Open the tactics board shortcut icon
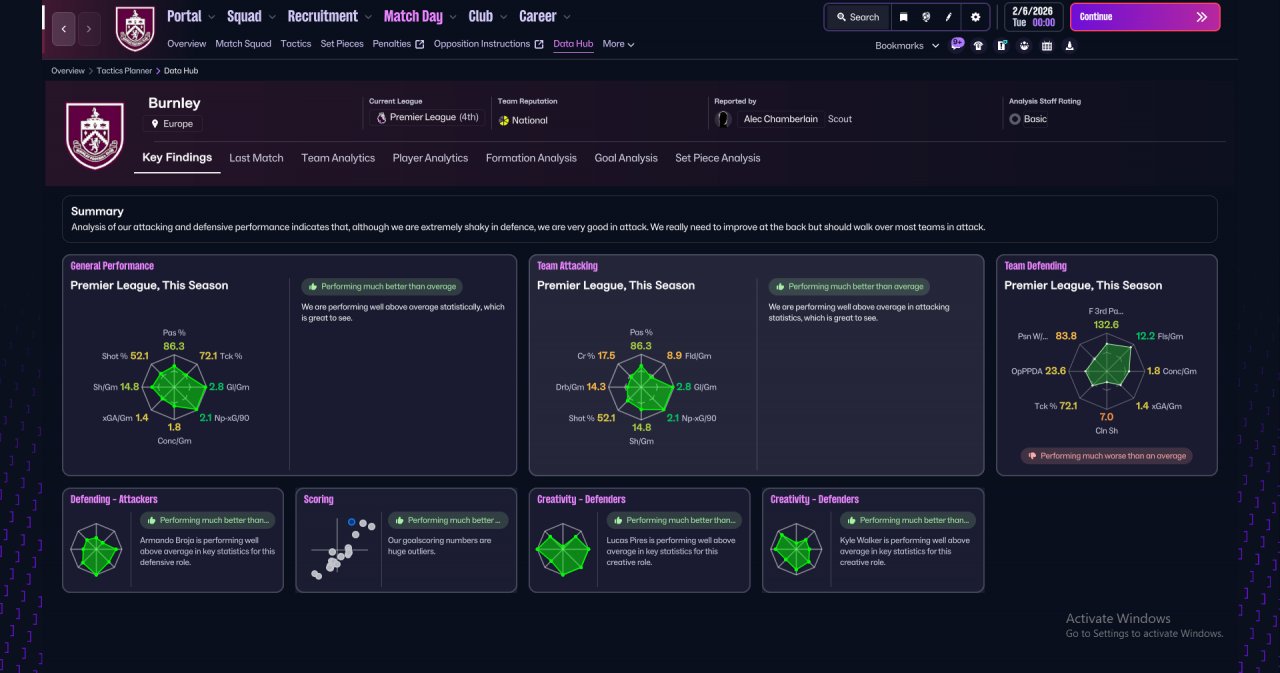The image size is (1280, 673). pyautogui.click(x=1001, y=45)
